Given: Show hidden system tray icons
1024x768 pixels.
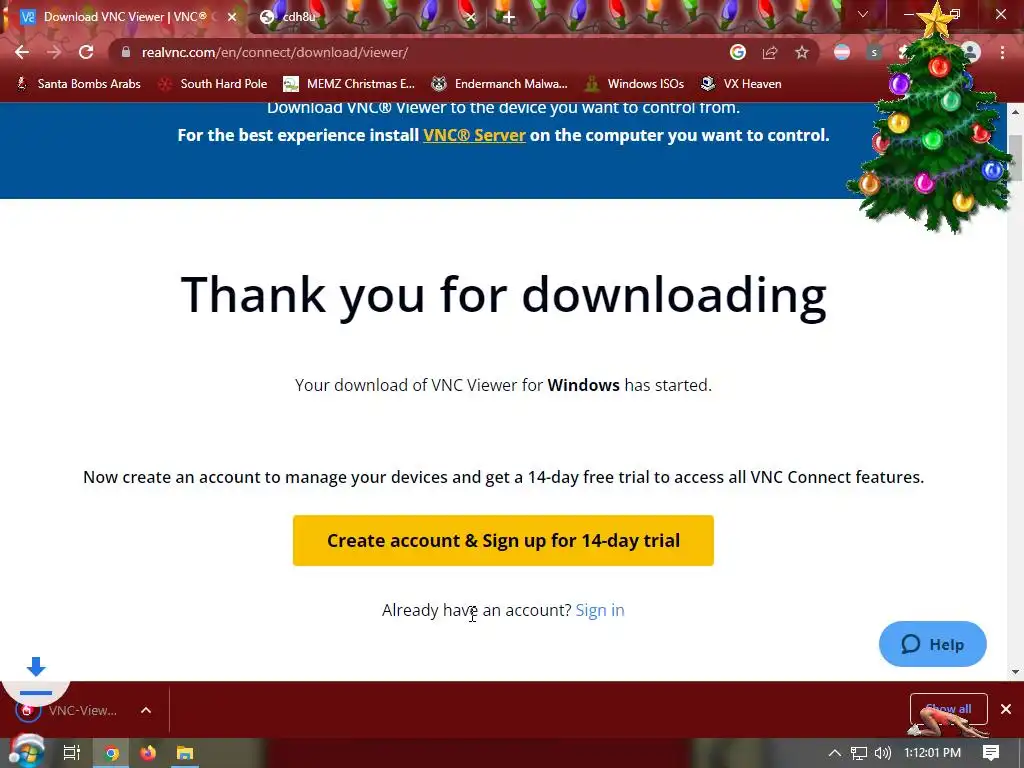Looking at the screenshot, I should (x=835, y=753).
